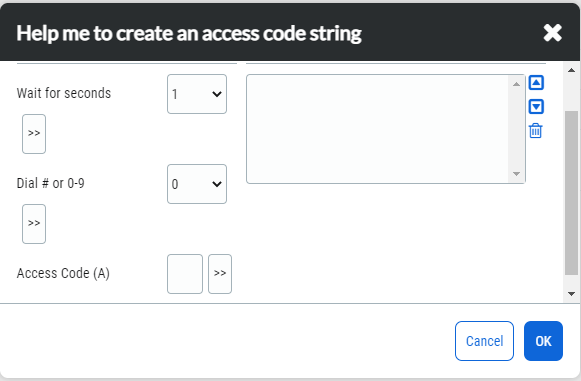Focus the Access Code (A) input box
The height and width of the screenshot is (381, 581).
(185, 274)
